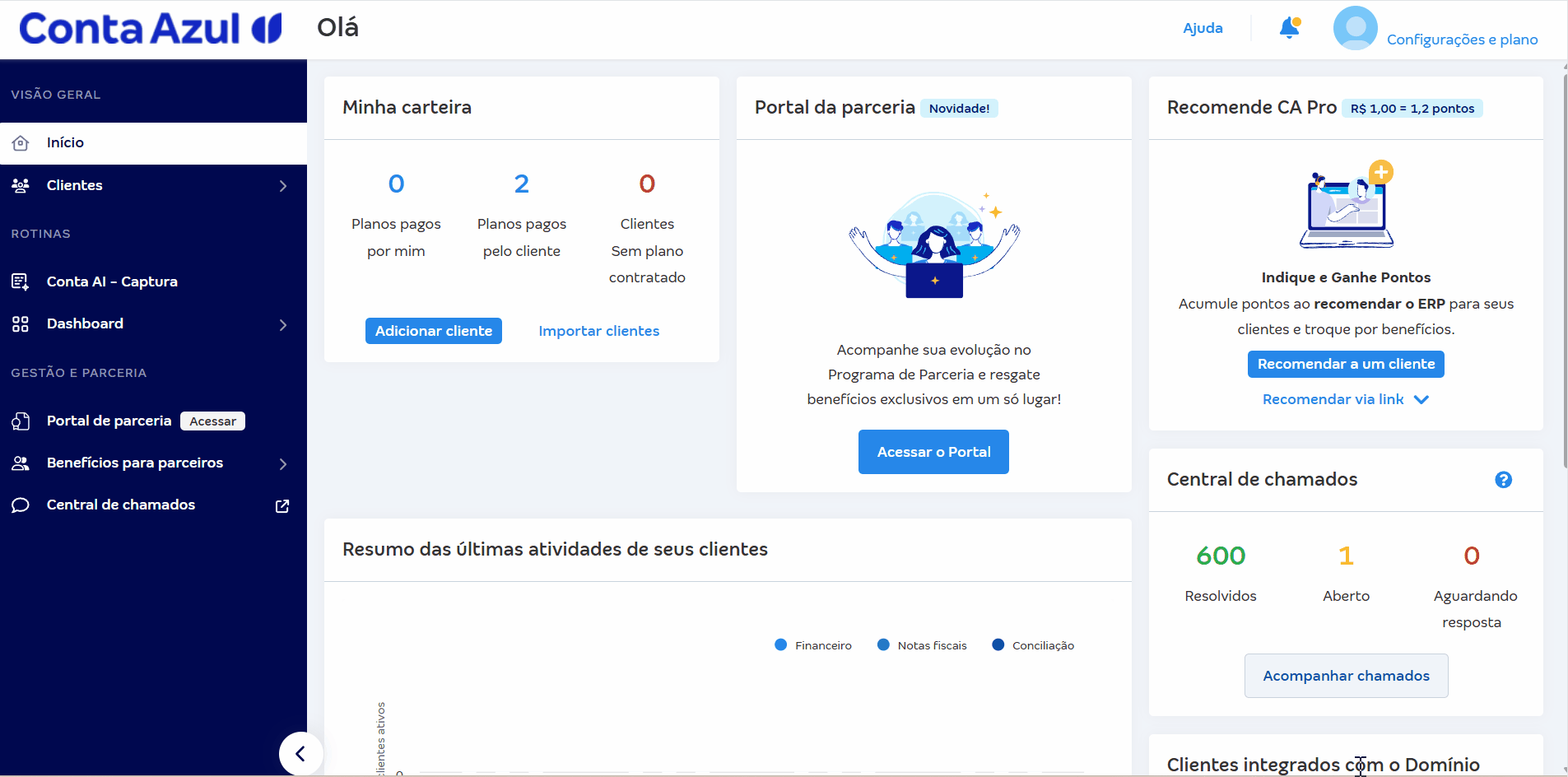The image size is (1568, 777).
Task: Open Portal de parceria menu item
Action: [153, 421]
